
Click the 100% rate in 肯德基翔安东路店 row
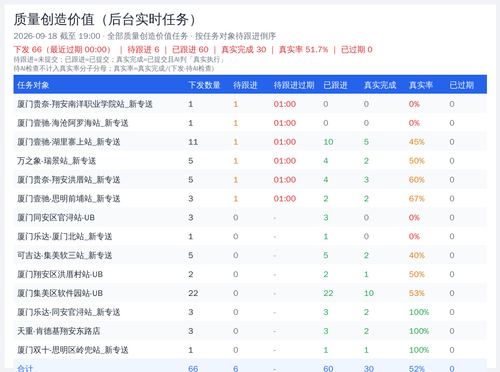point(419,331)
